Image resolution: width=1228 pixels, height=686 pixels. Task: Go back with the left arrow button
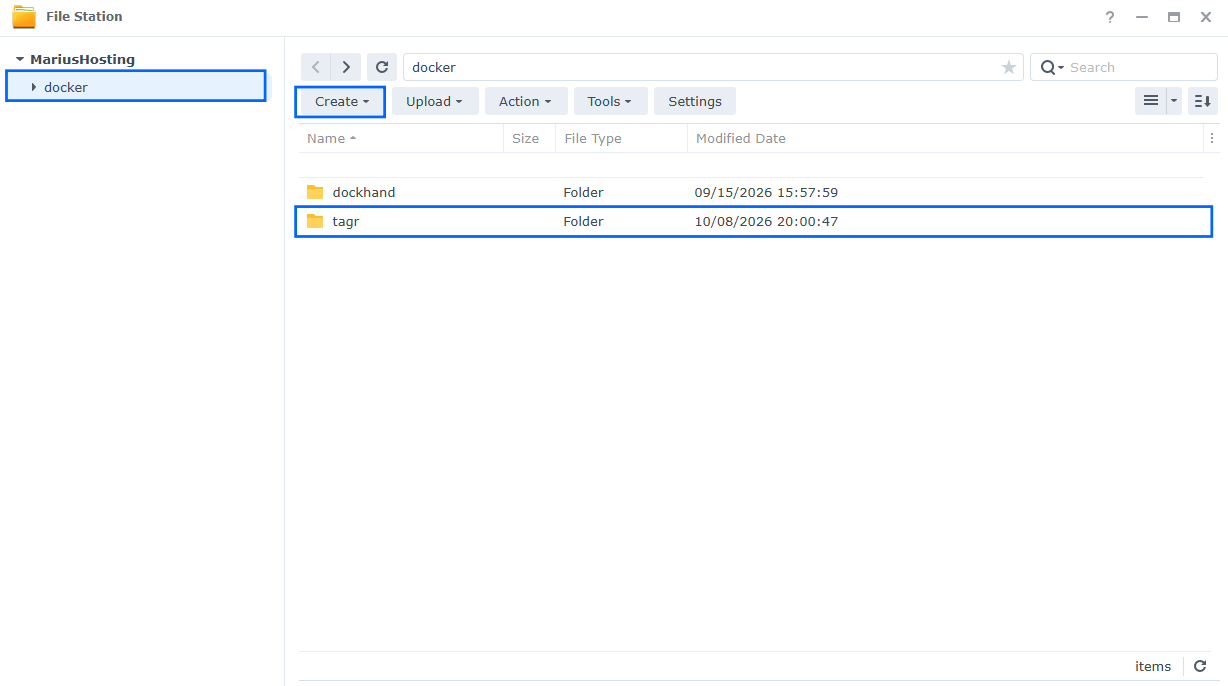click(x=316, y=67)
